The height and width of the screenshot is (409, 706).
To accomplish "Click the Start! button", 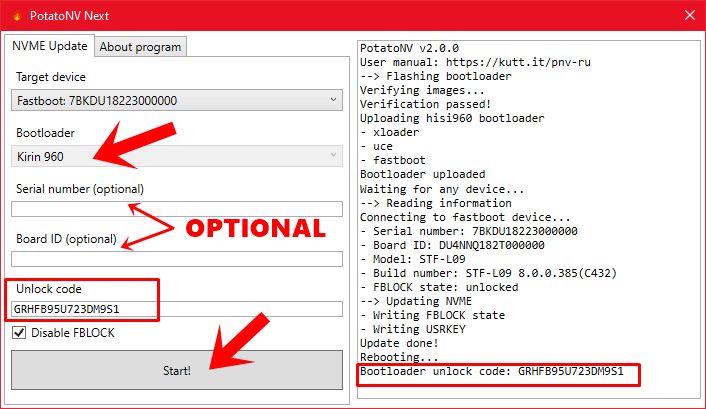I will pos(176,370).
